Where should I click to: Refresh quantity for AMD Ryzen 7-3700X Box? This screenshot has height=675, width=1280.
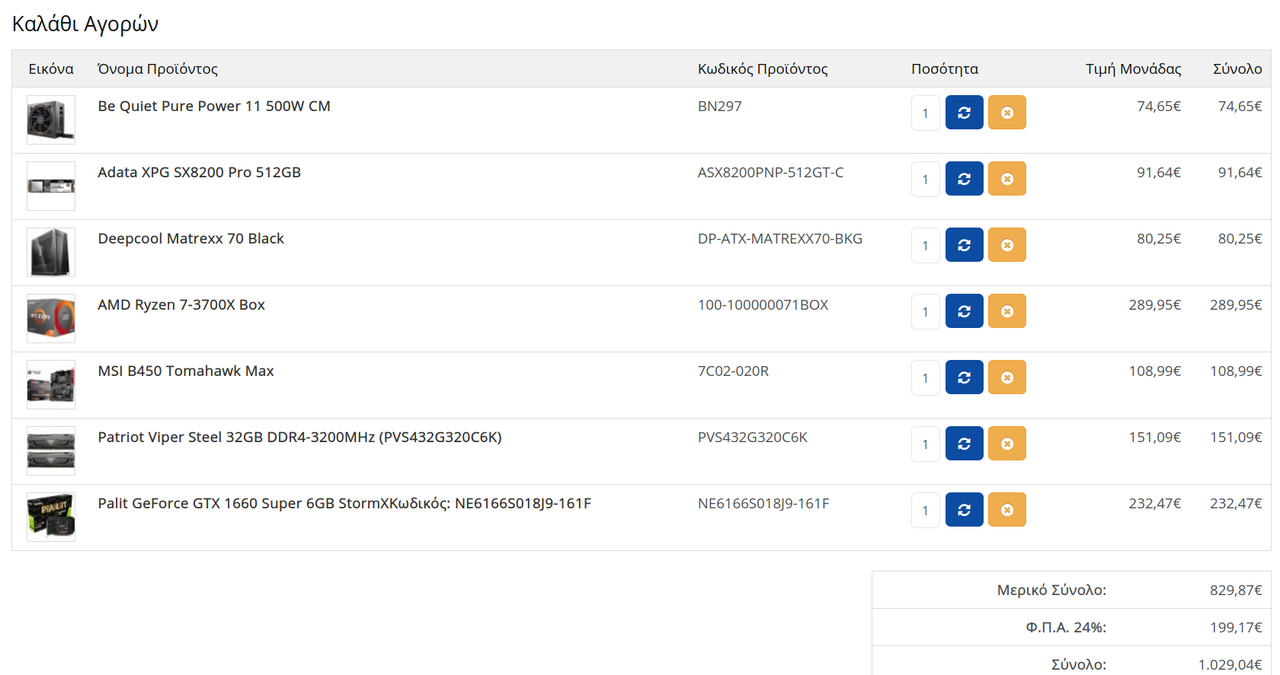(x=964, y=311)
